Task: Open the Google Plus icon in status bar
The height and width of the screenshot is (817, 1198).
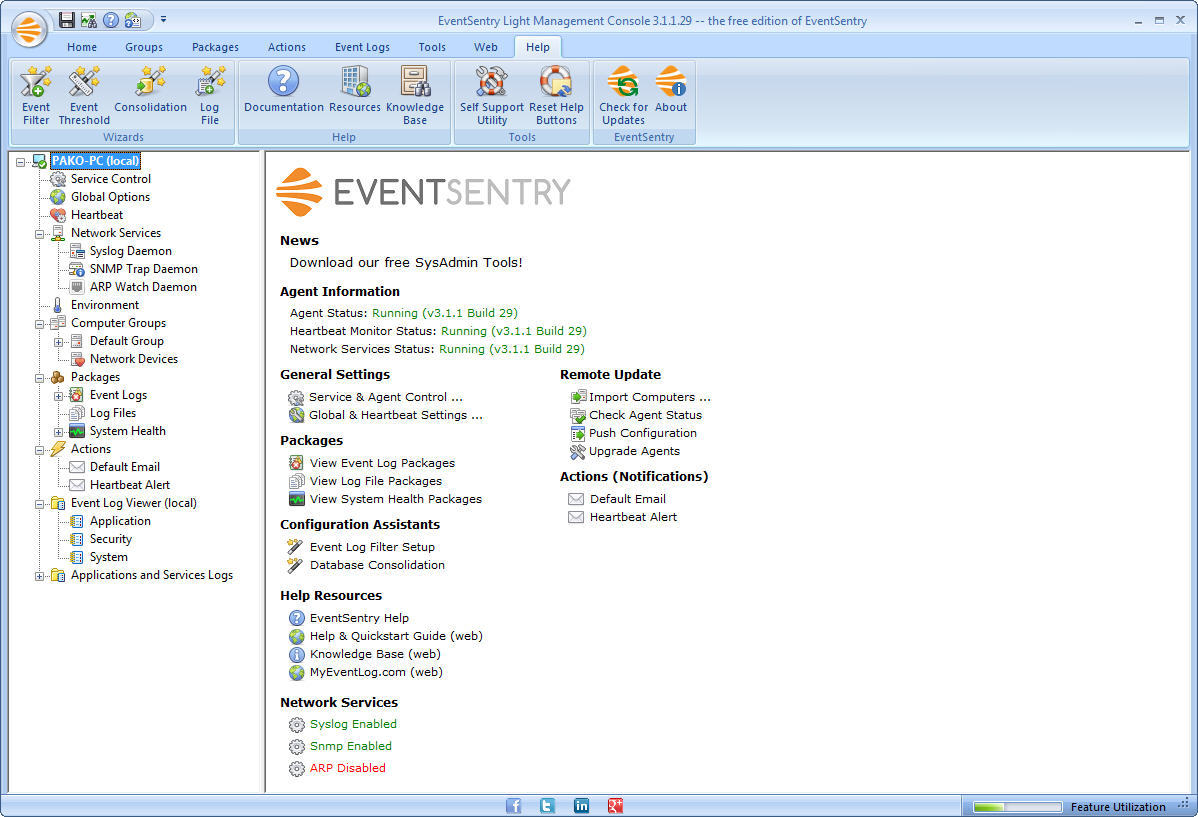Action: click(x=615, y=806)
